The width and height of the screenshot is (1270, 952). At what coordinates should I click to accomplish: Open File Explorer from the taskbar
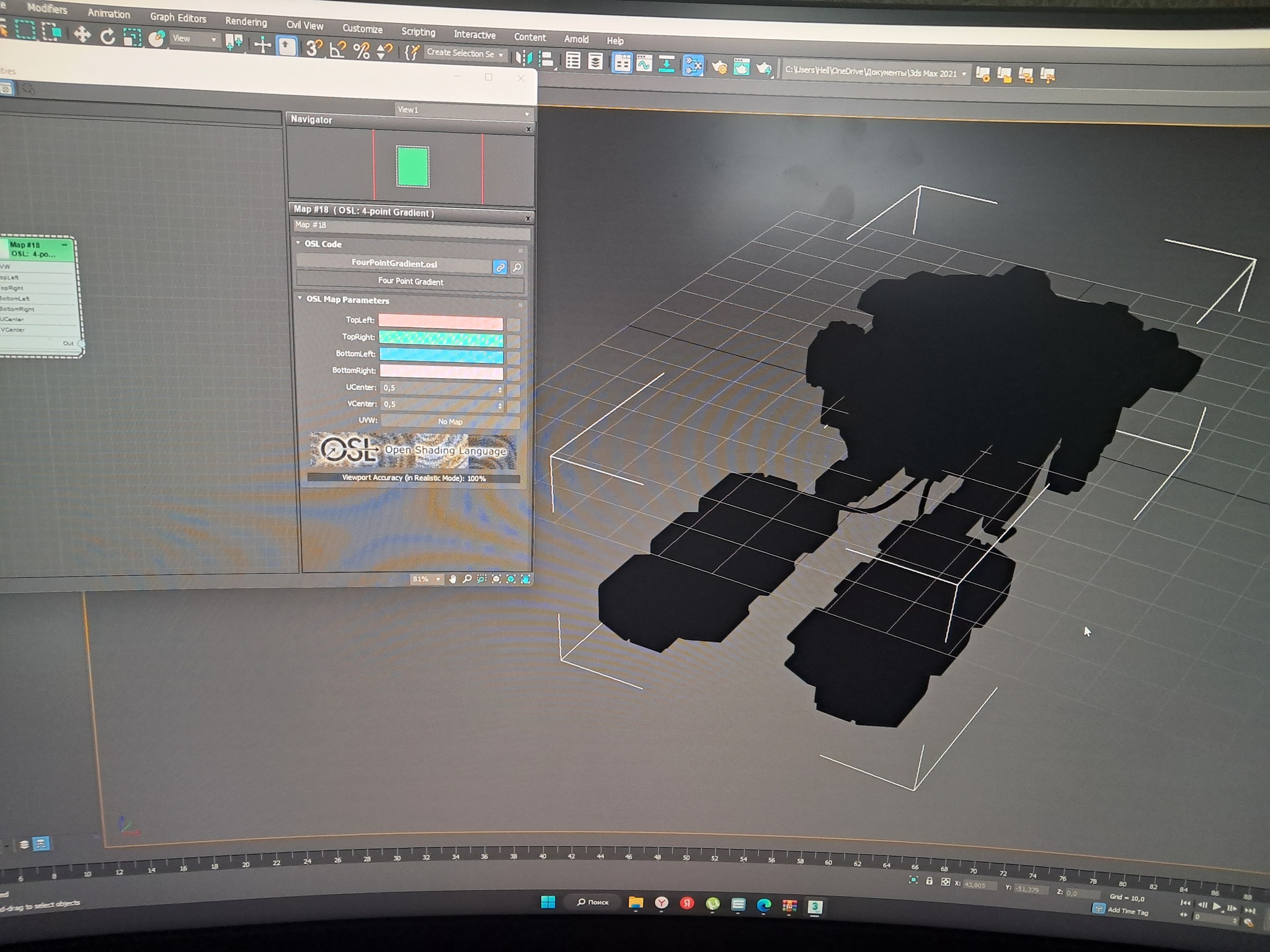[x=636, y=903]
